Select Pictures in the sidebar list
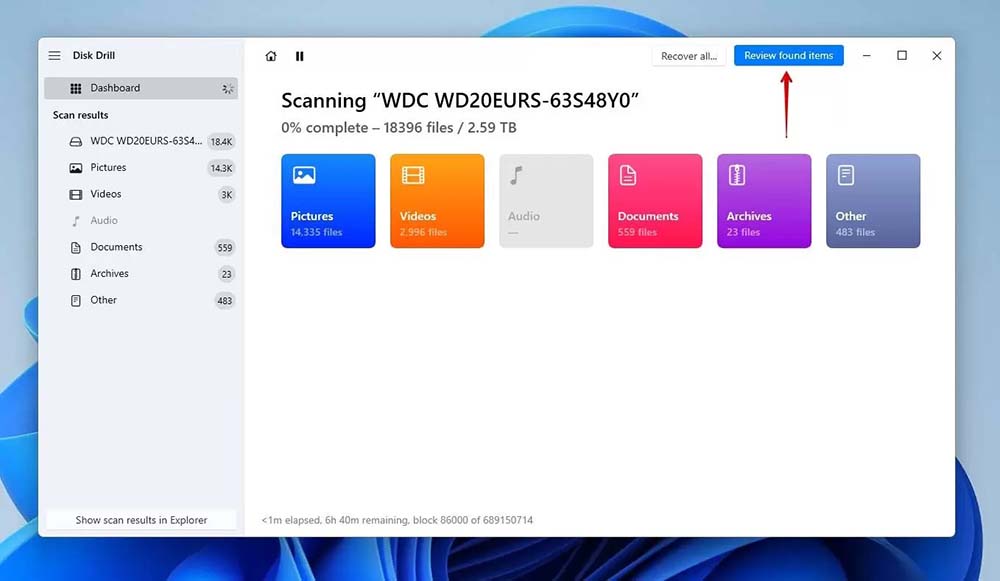 [x=108, y=168]
